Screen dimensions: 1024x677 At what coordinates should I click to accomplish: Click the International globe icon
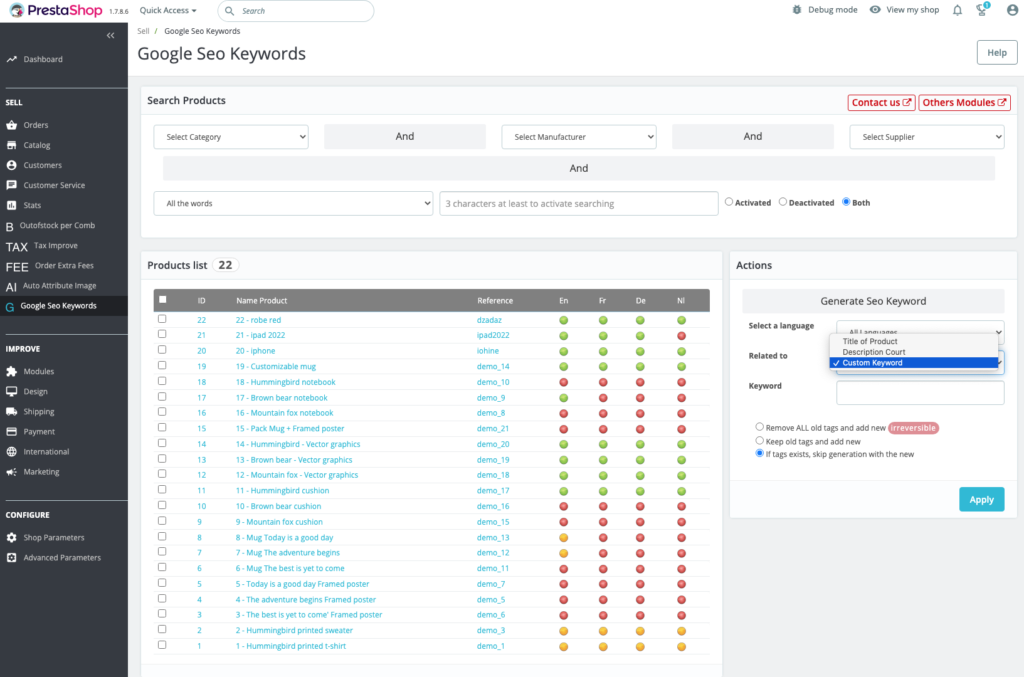(11, 452)
